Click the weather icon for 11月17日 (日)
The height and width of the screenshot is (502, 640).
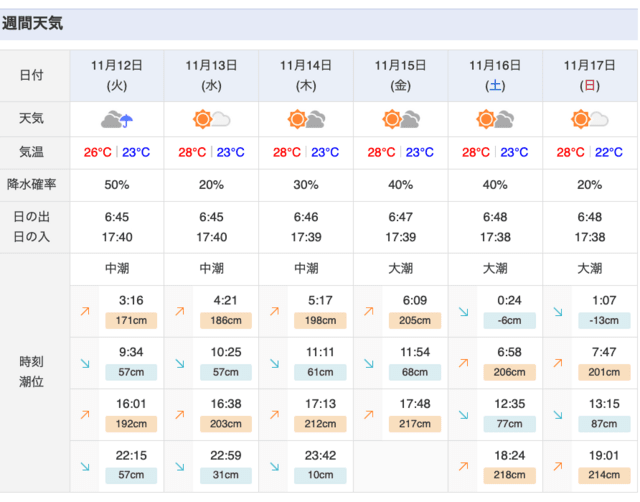[x=588, y=120]
